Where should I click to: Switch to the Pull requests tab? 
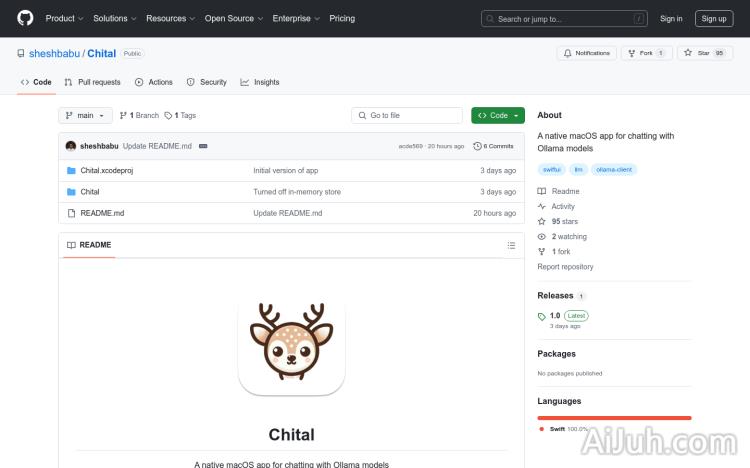click(92, 82)
